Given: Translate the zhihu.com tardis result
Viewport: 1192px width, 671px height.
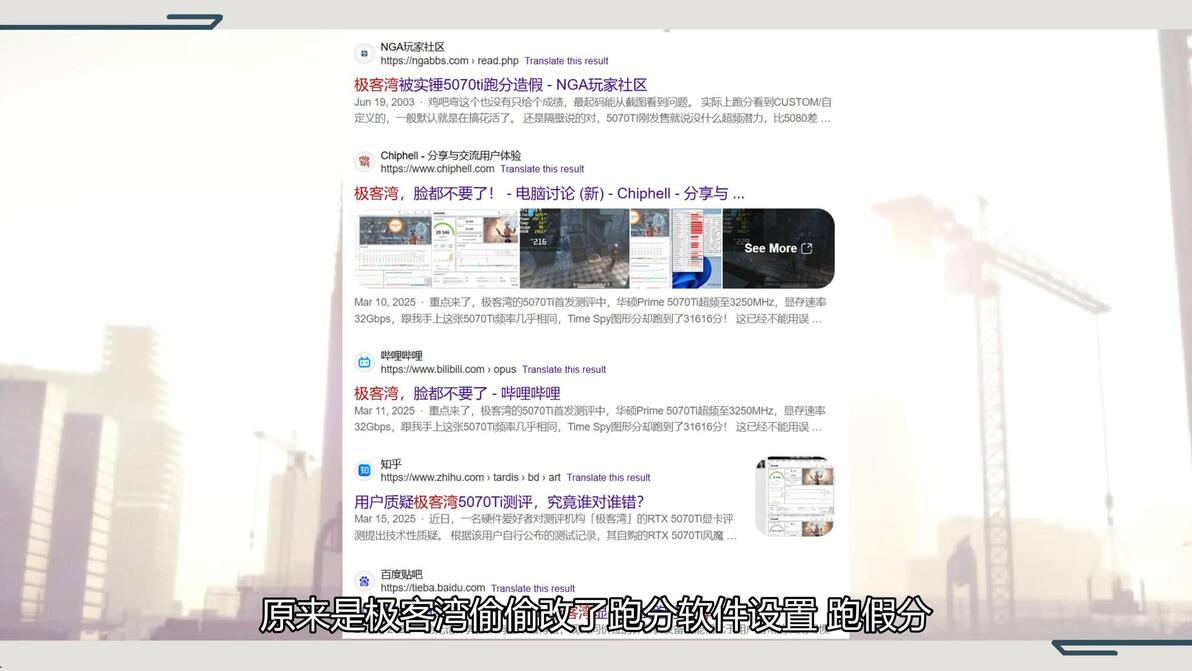Looking at the screenshot, I should [x=608, y=478].
